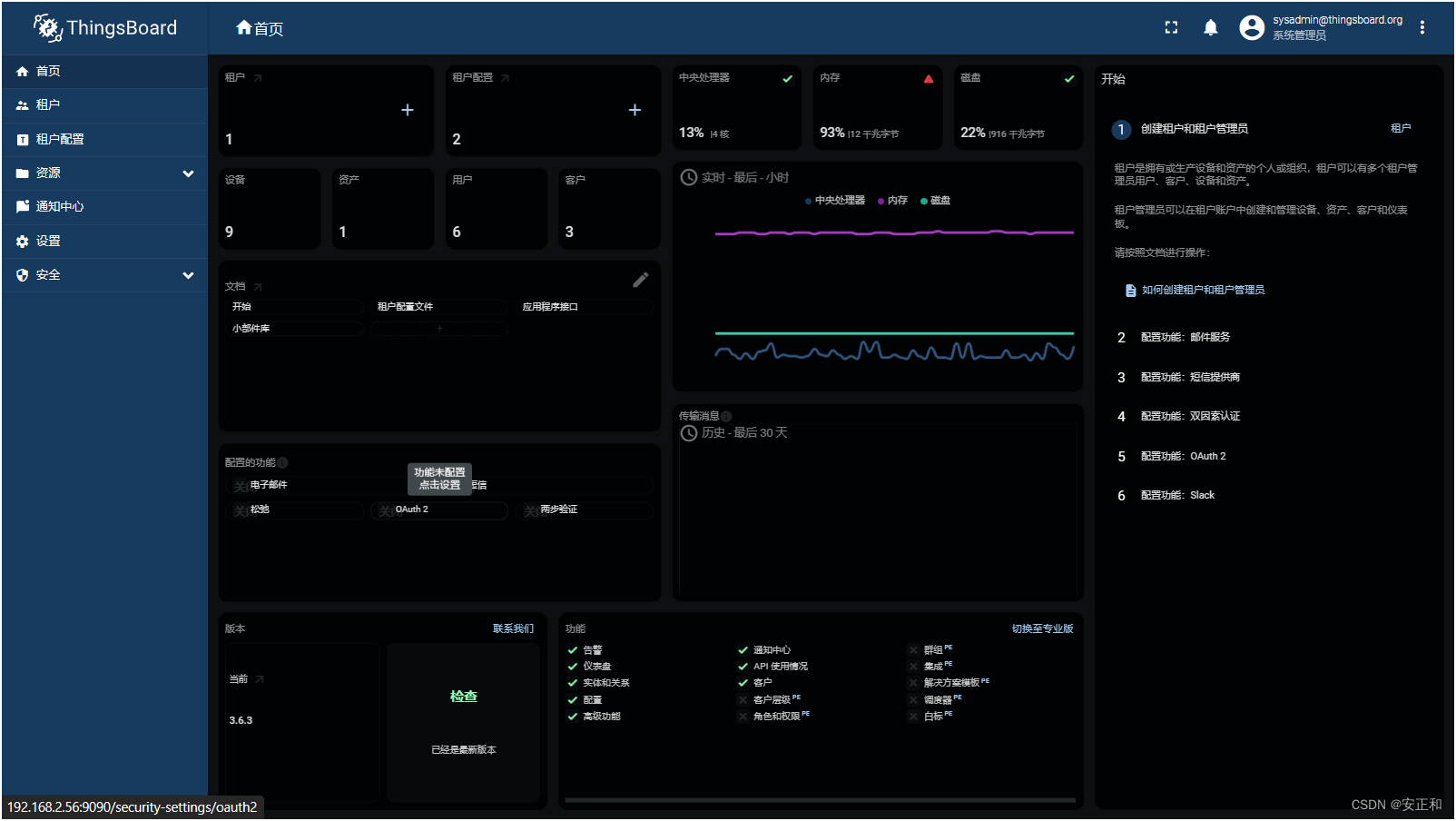Open the 首页 menu item in top bar
This screenshot has height=821, width=1456.
coord(260,27)
